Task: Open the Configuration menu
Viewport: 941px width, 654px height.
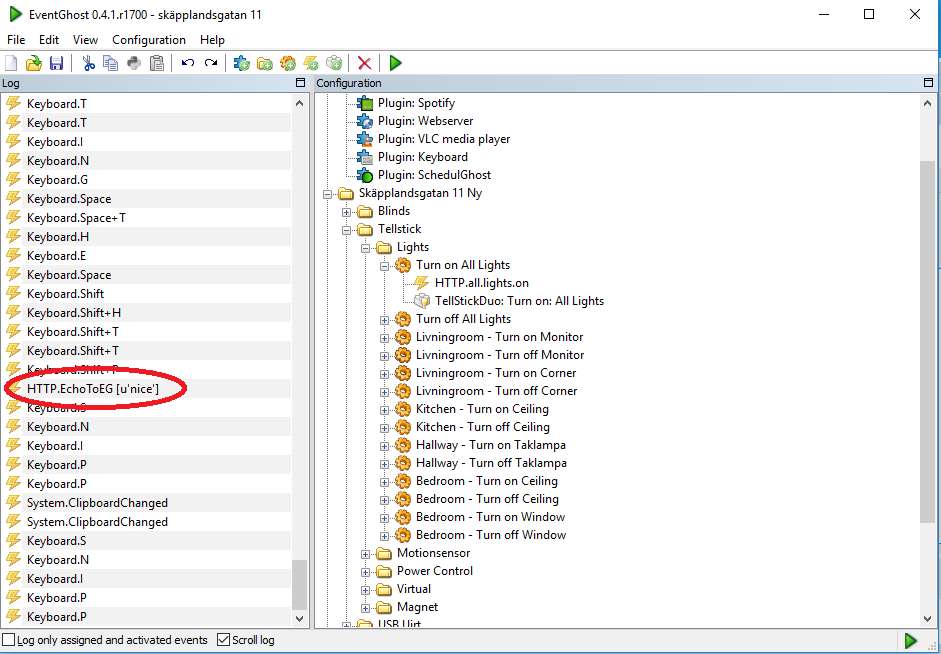Action: click(x=149, y=40)
